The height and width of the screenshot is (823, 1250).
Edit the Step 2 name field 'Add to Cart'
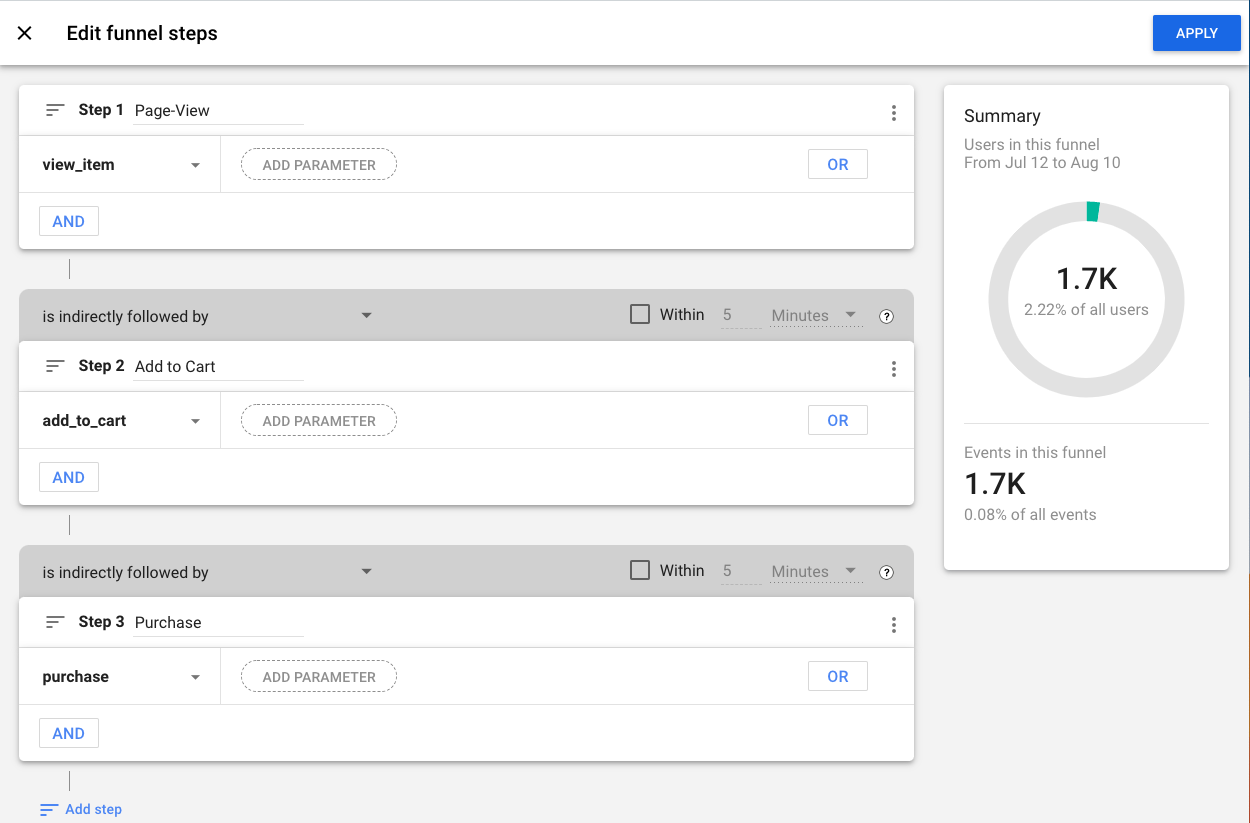point(217,366)
